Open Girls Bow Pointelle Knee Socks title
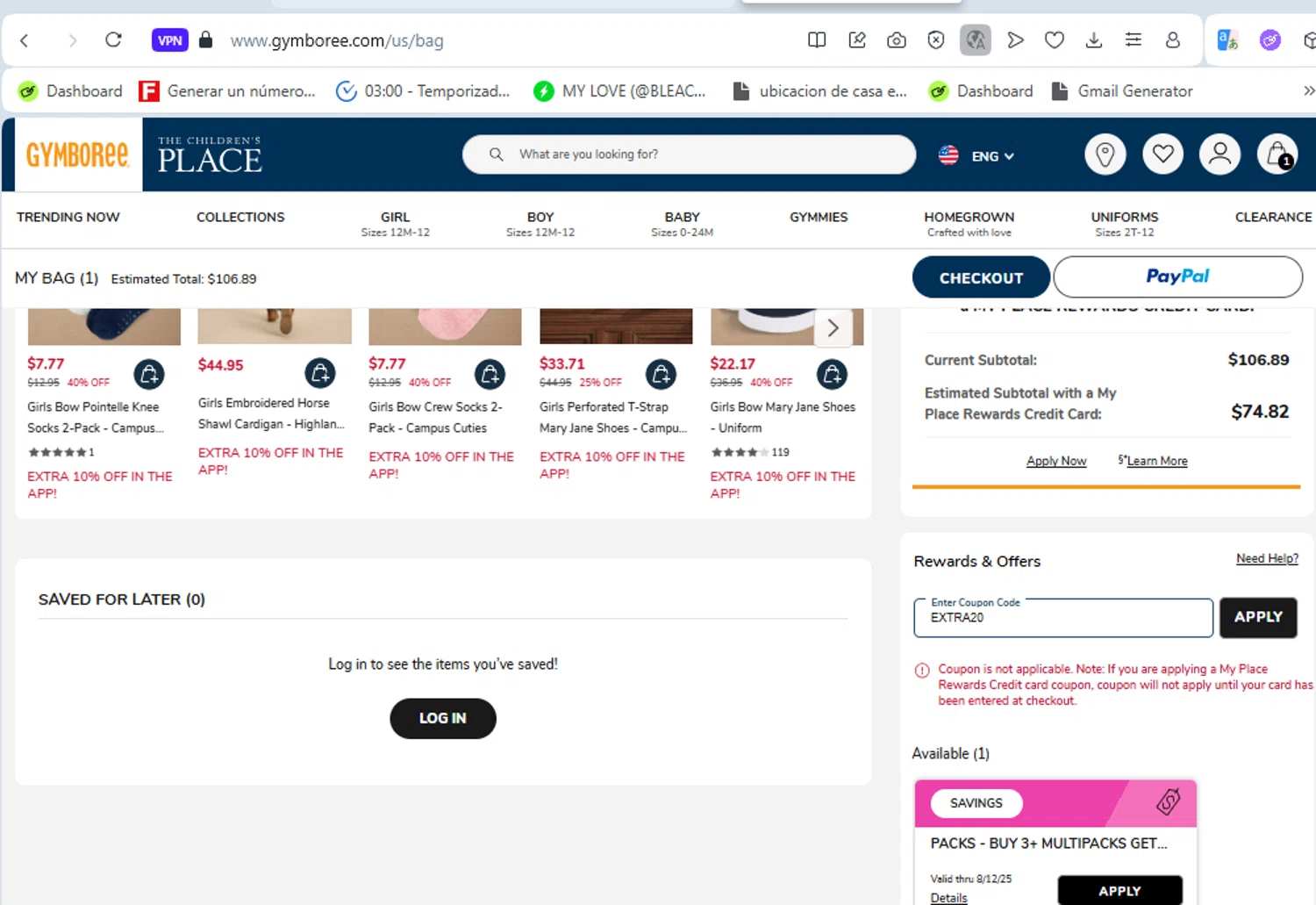This screenshot has height=905, width=1316. pos(95,418)
